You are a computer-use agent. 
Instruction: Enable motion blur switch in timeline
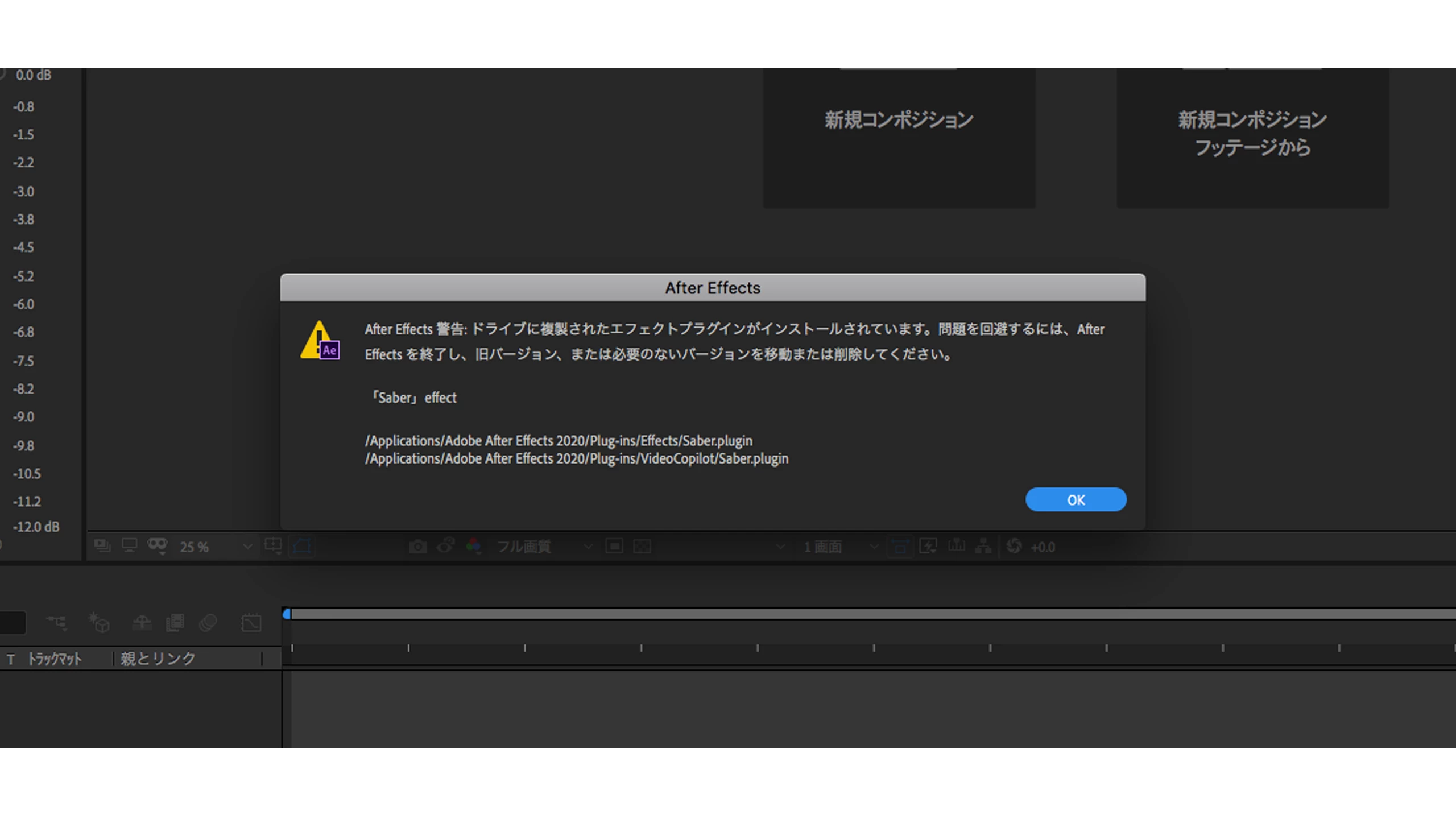[208, 623]
